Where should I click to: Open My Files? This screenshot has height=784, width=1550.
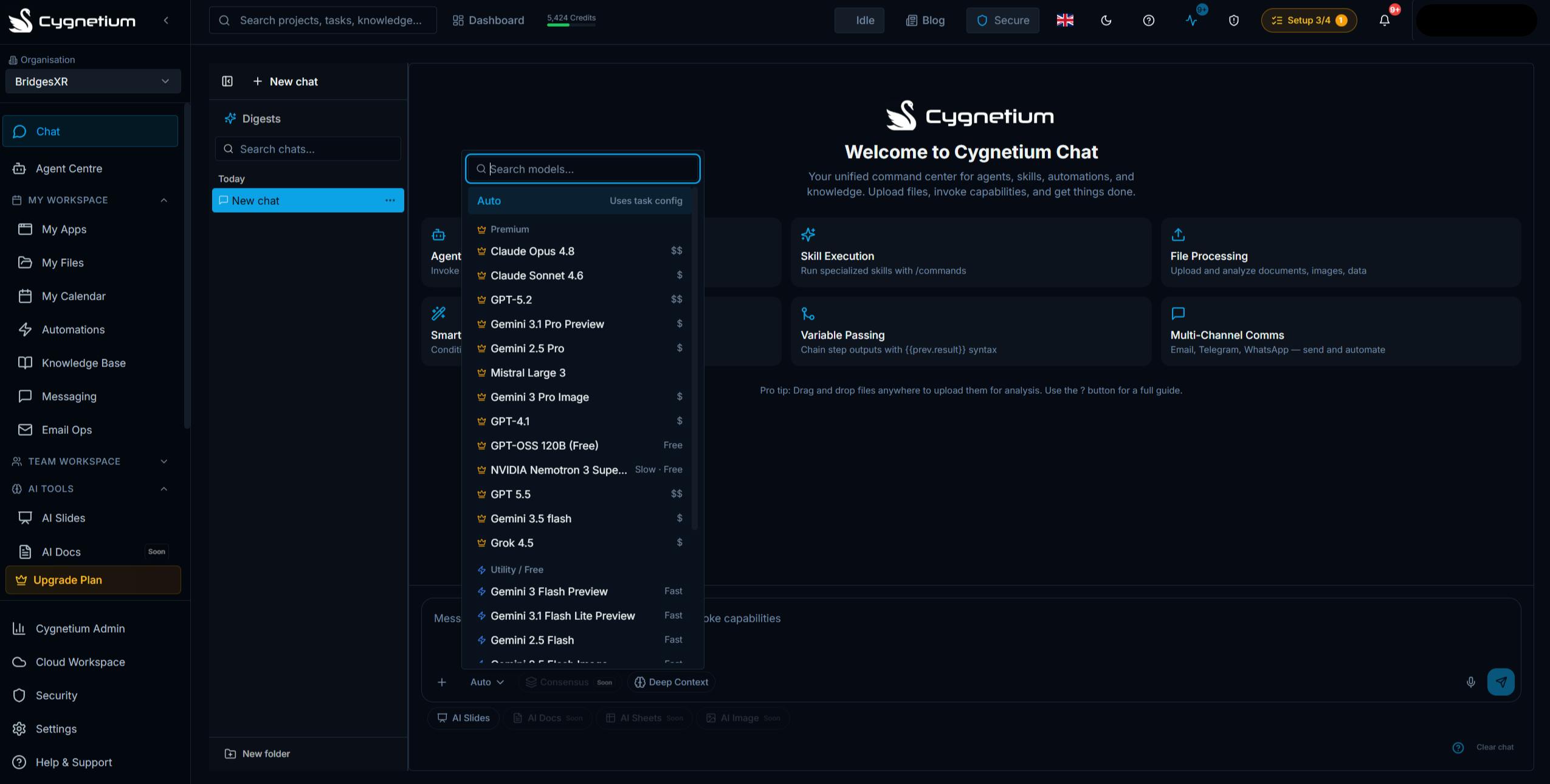(x=91, y=263)
